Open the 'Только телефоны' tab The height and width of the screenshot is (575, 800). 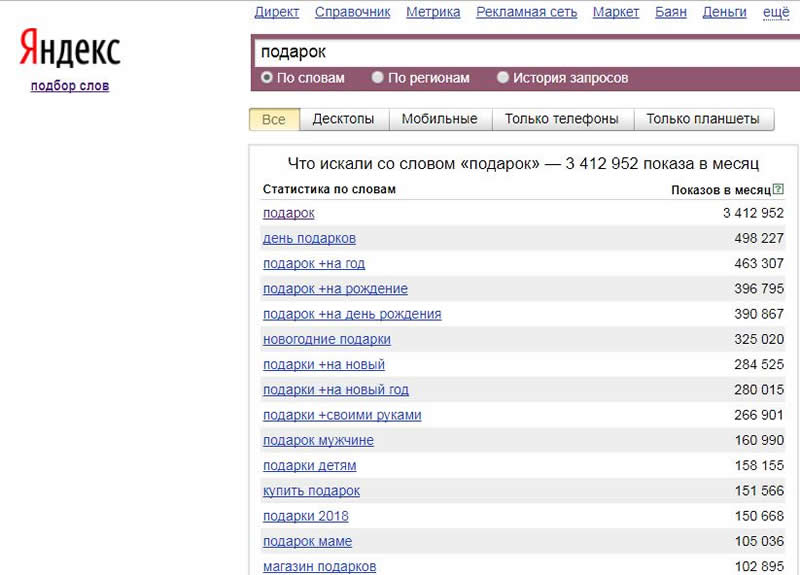tap(561, 119)
